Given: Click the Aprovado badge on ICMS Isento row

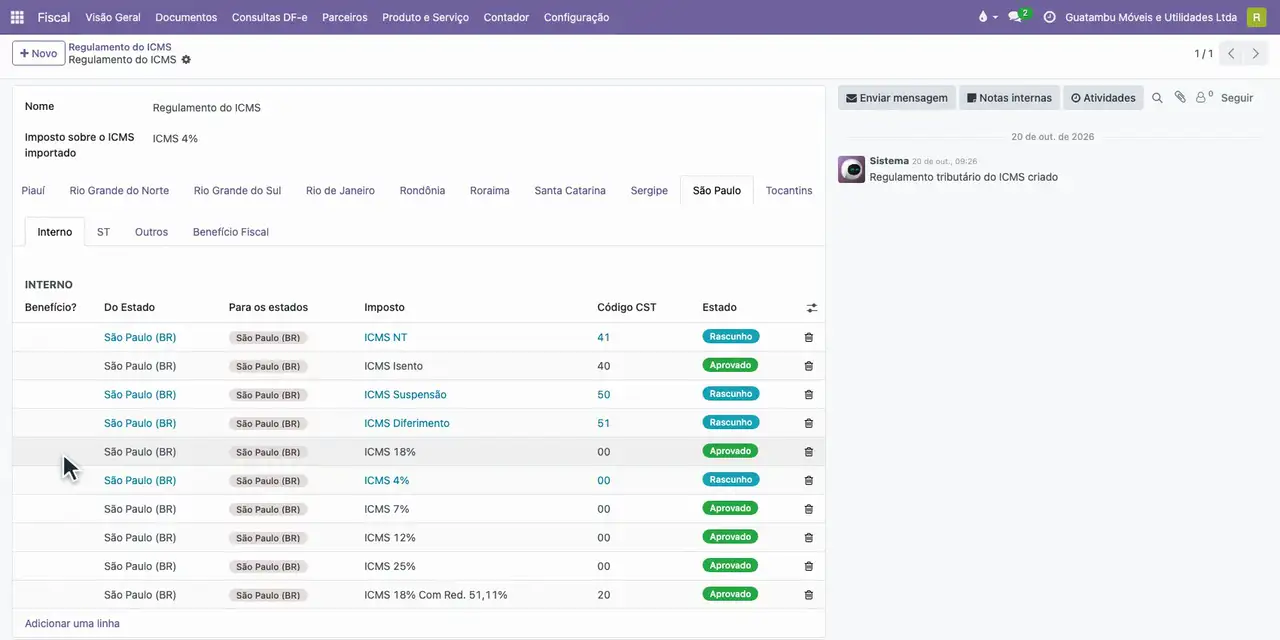Looking at the screenshot, I should [730, 366].
